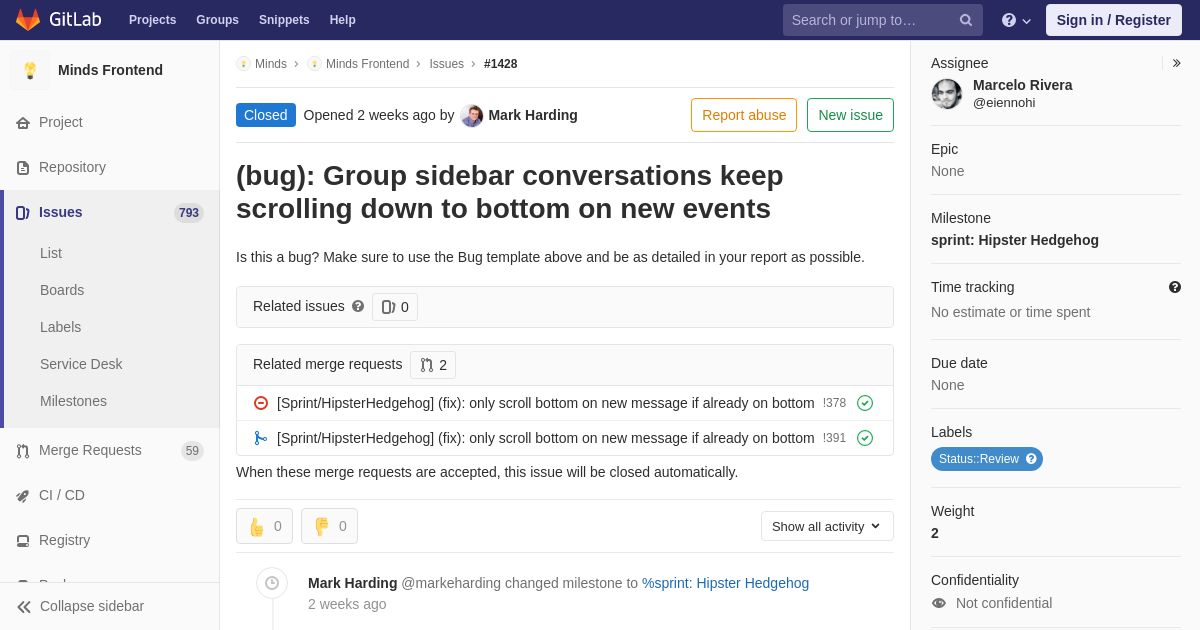Click the Issues icon in sidebar
This screenshot has height=630, width=1200.
(23, 213)
